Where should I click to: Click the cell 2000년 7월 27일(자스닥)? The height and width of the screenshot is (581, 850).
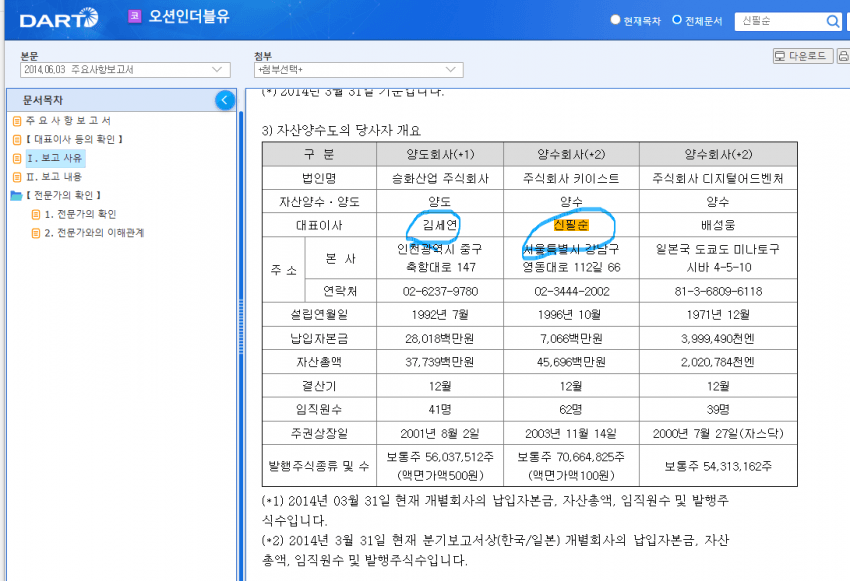(x=718, y=434)
